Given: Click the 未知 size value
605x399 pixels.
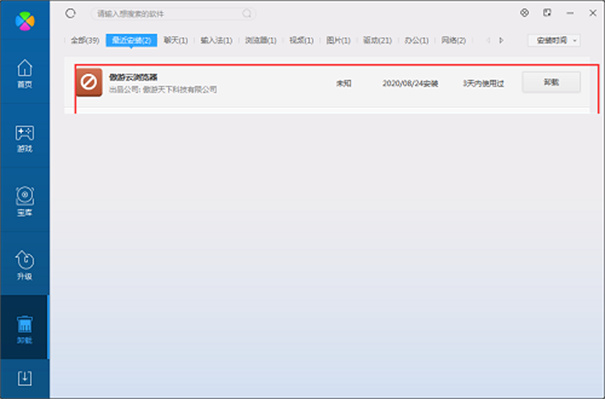Looking at the screenshot, I should pyautogui.click(x=343, y=83).
